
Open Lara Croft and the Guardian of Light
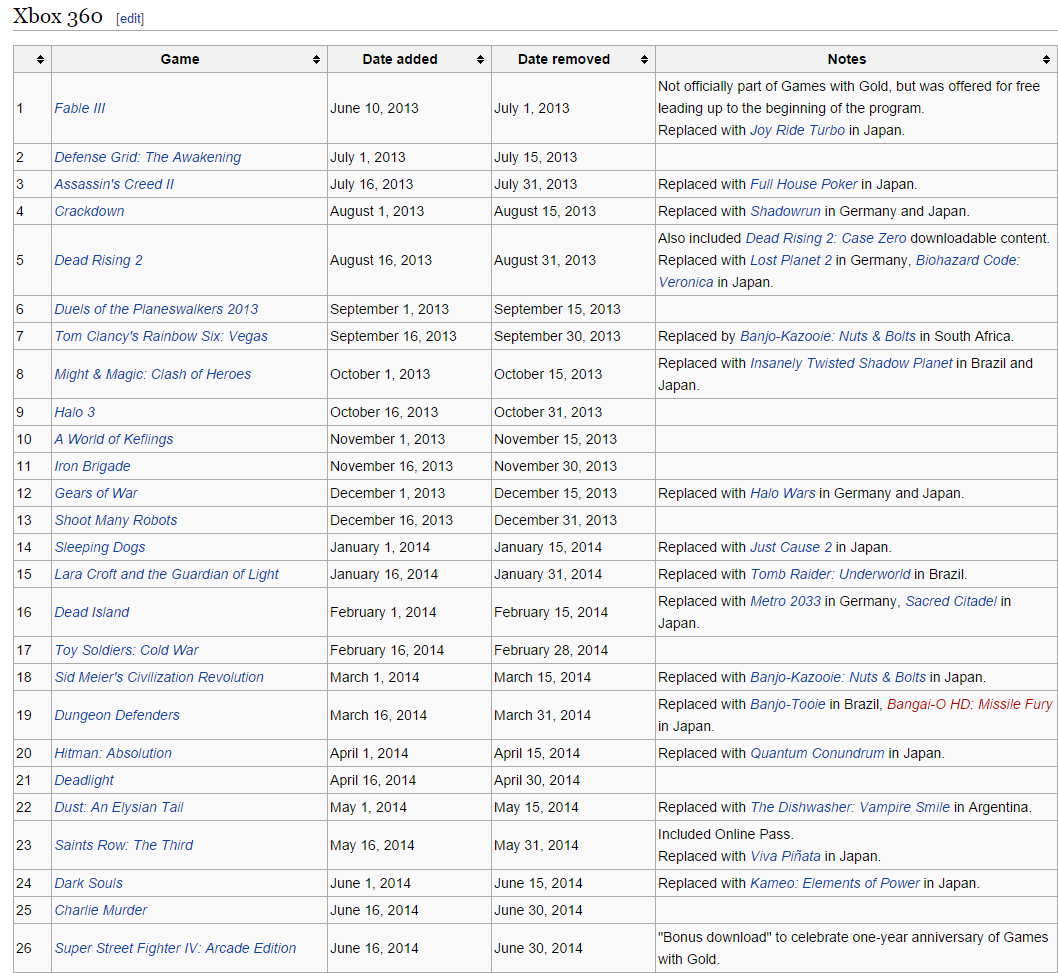167,574
